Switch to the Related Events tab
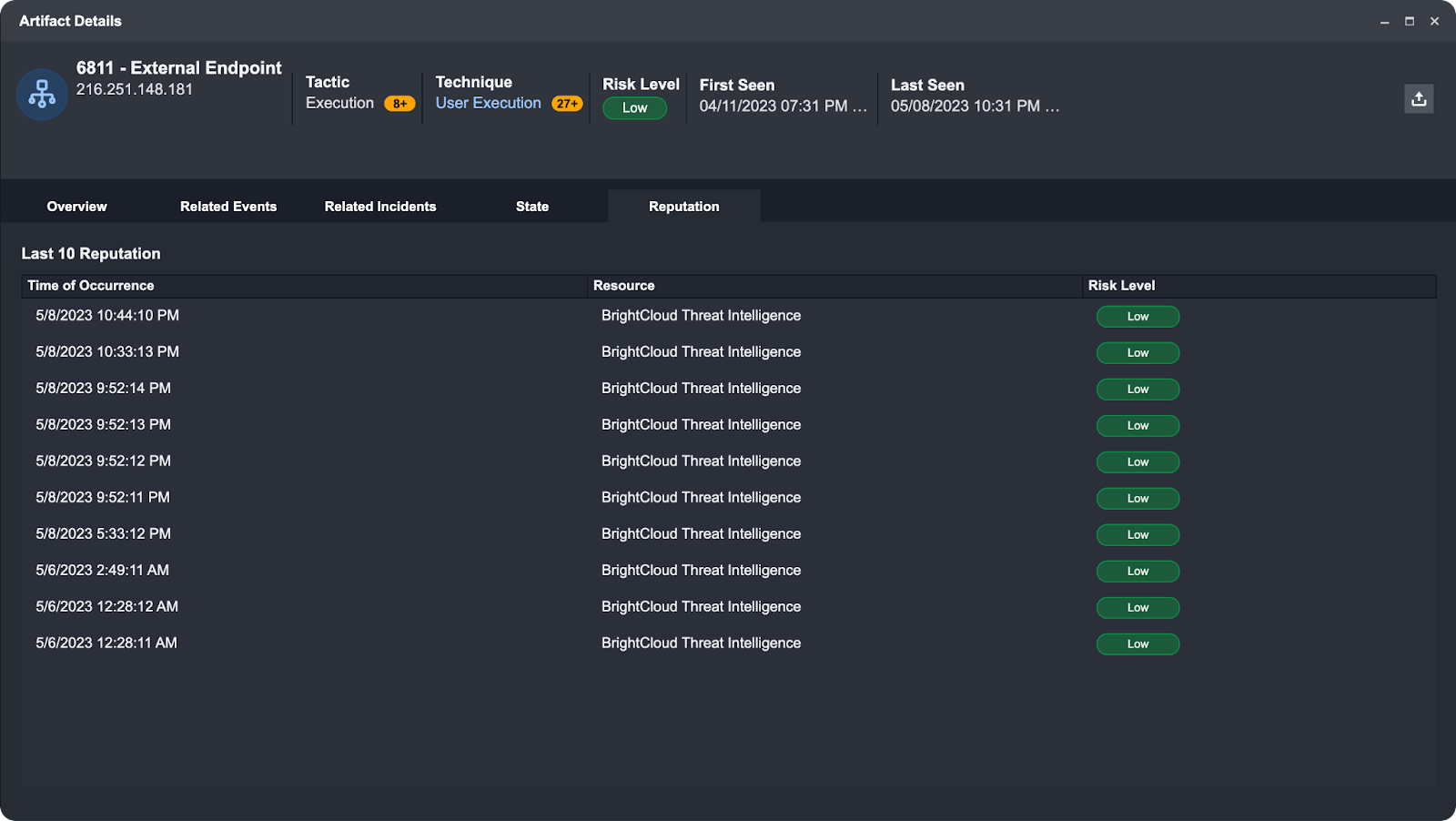Screen dimensions: 1456x821 (228, 207)
